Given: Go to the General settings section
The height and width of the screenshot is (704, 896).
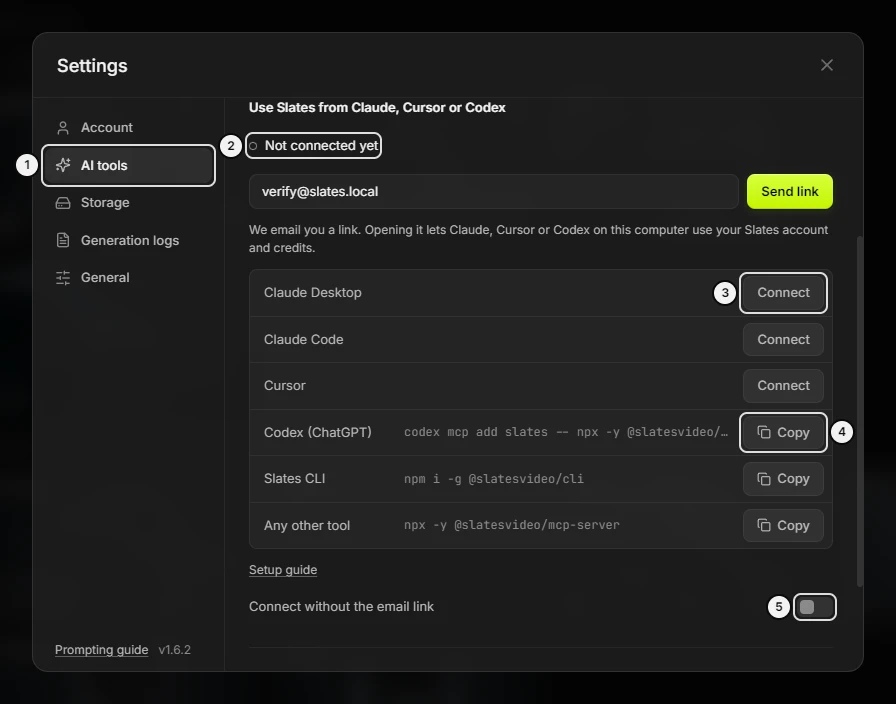Looking at the screenshot, I should [129, 278].
